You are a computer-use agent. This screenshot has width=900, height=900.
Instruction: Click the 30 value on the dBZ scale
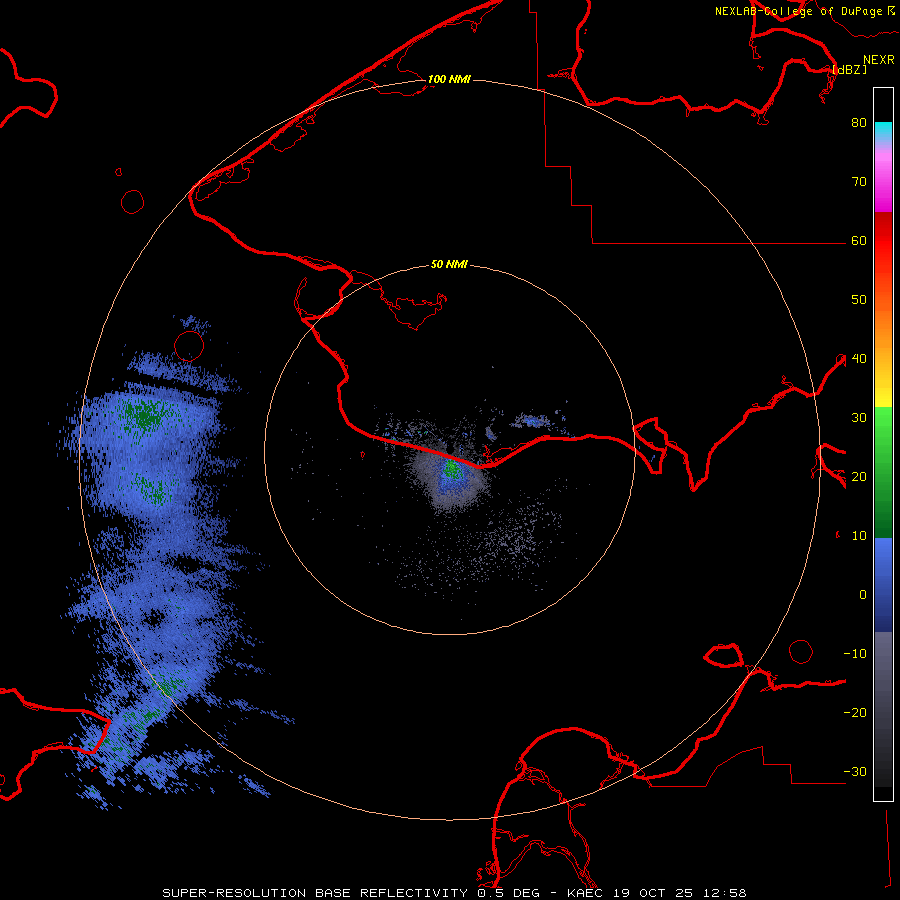(859, 417)
